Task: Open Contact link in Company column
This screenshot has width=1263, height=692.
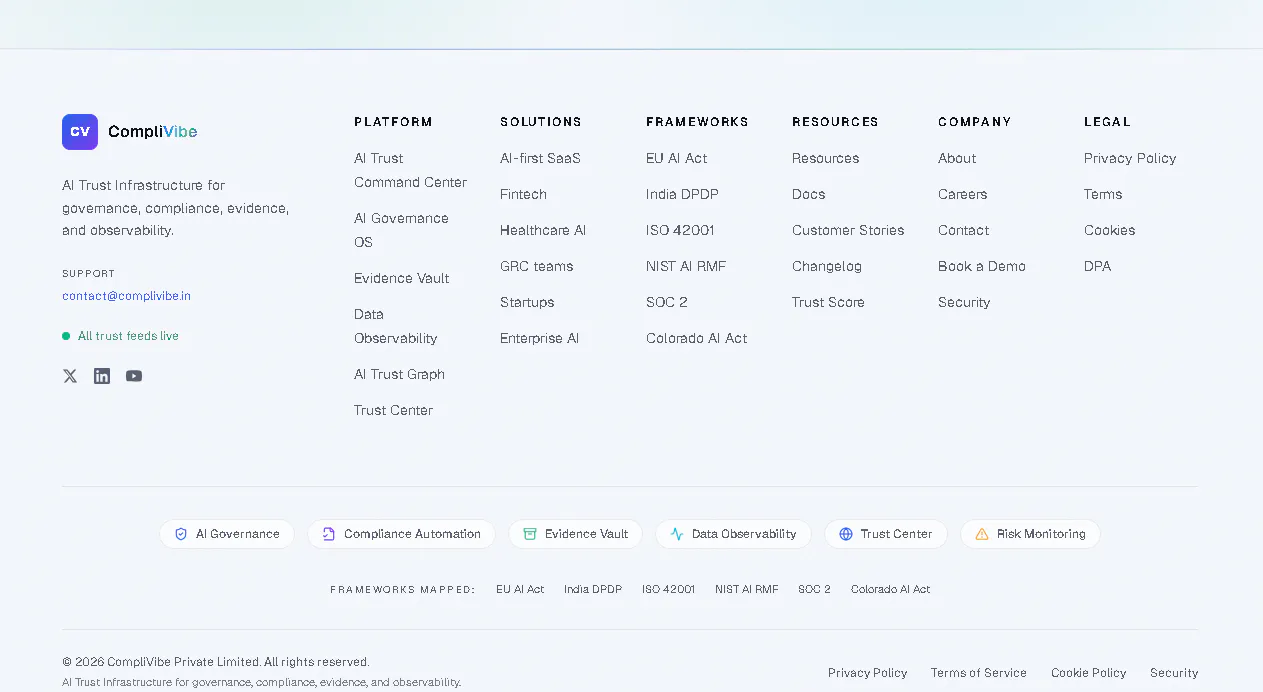Action: [x=963, y=230]
